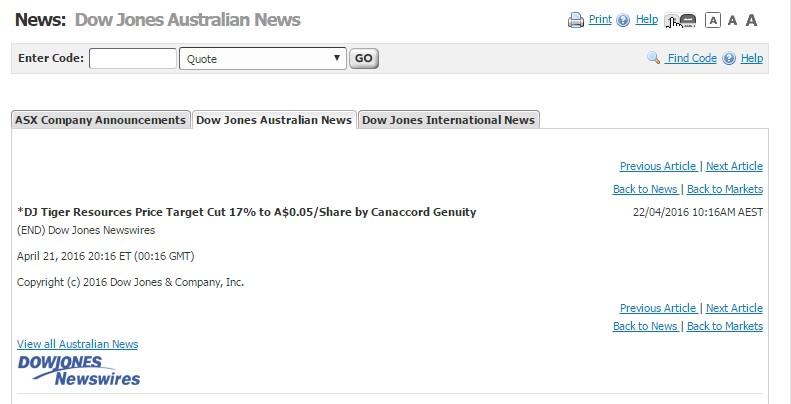Click the question-mark icon in Enter Code bar
The image size is (791, 404).
729,59
